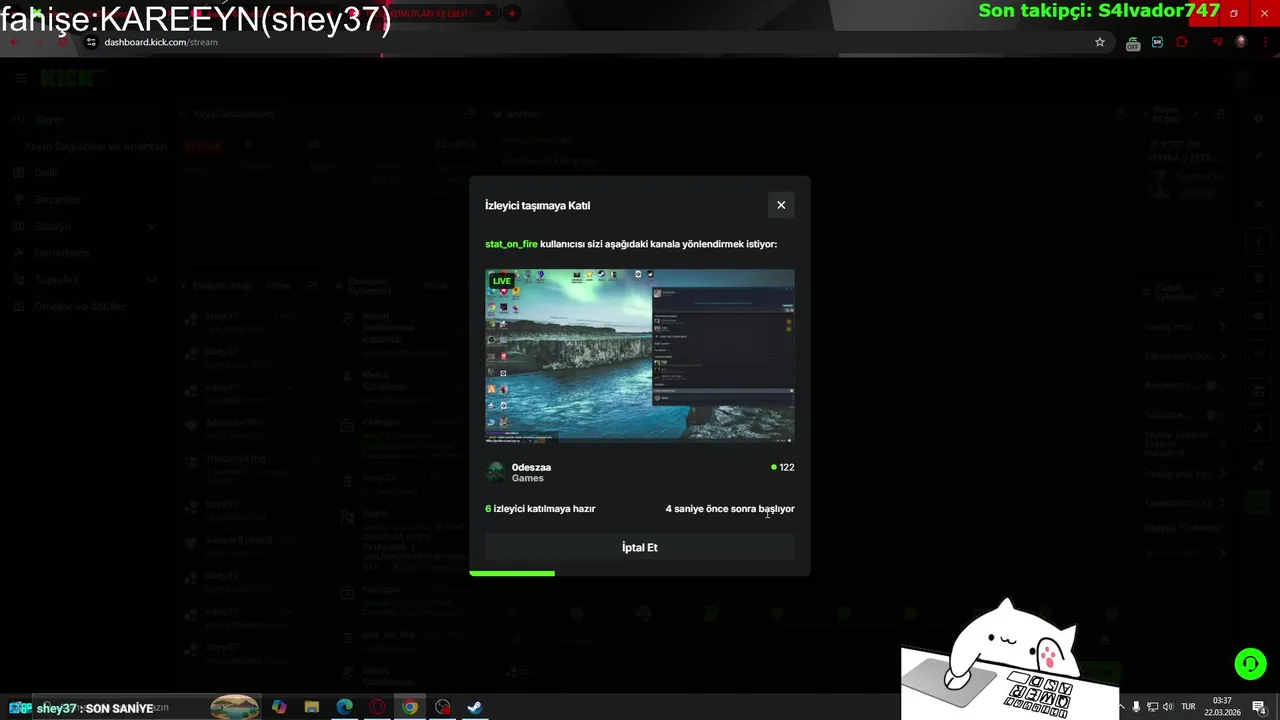Go back with the browser back arrow
1280x720 pixels.
pos(14,42)
